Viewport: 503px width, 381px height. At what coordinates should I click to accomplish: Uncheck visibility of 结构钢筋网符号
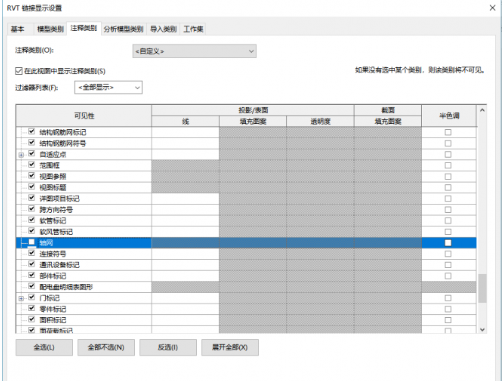(x=32, y=143)
